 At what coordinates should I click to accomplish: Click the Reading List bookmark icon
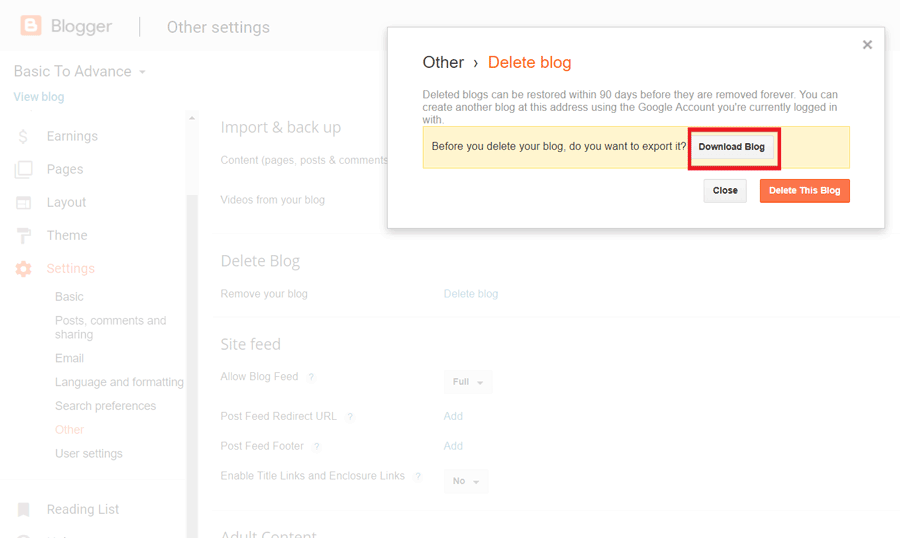(x=23, y=510)
